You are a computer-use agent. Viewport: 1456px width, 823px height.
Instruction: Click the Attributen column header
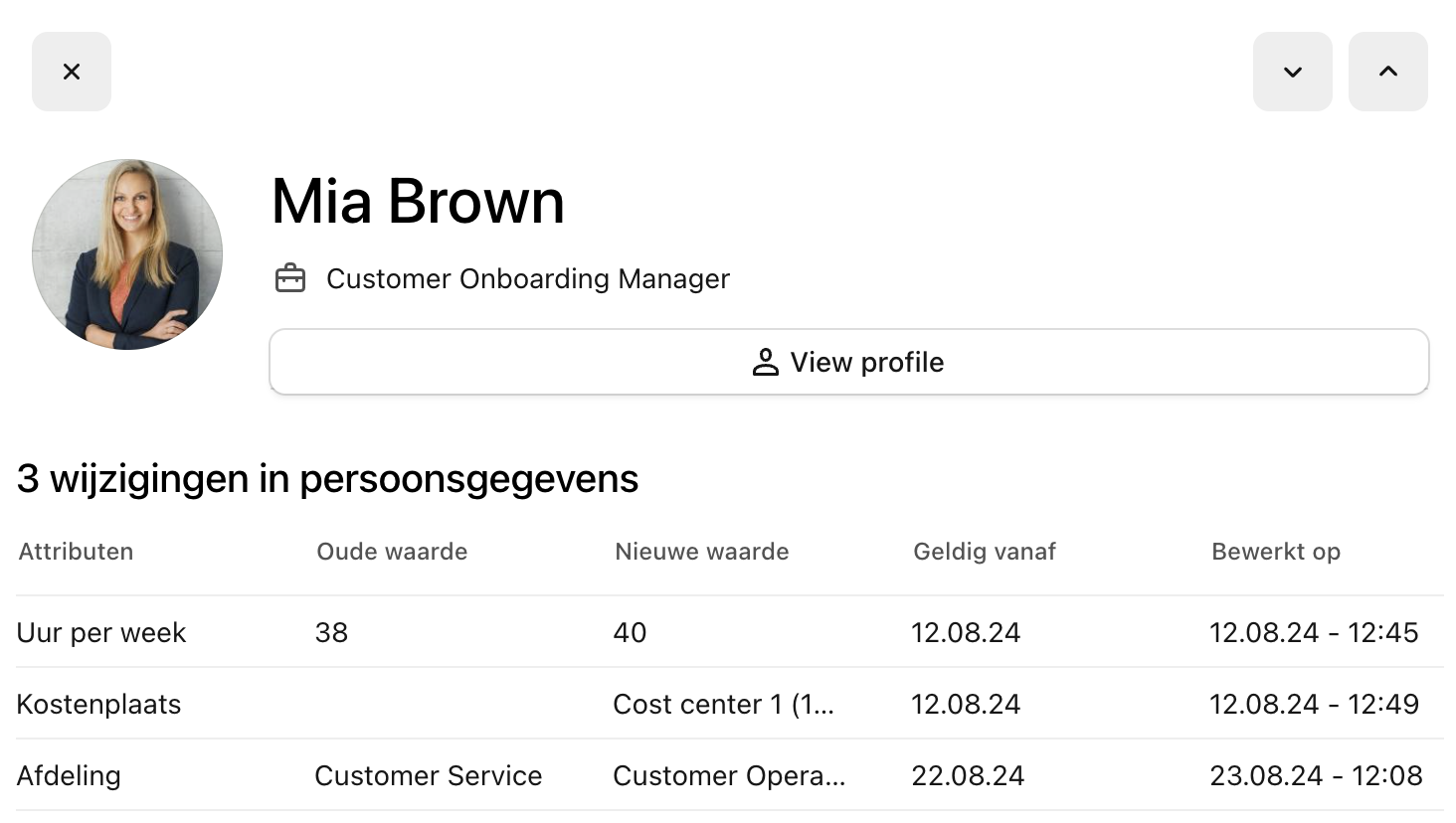click(76, 552)
